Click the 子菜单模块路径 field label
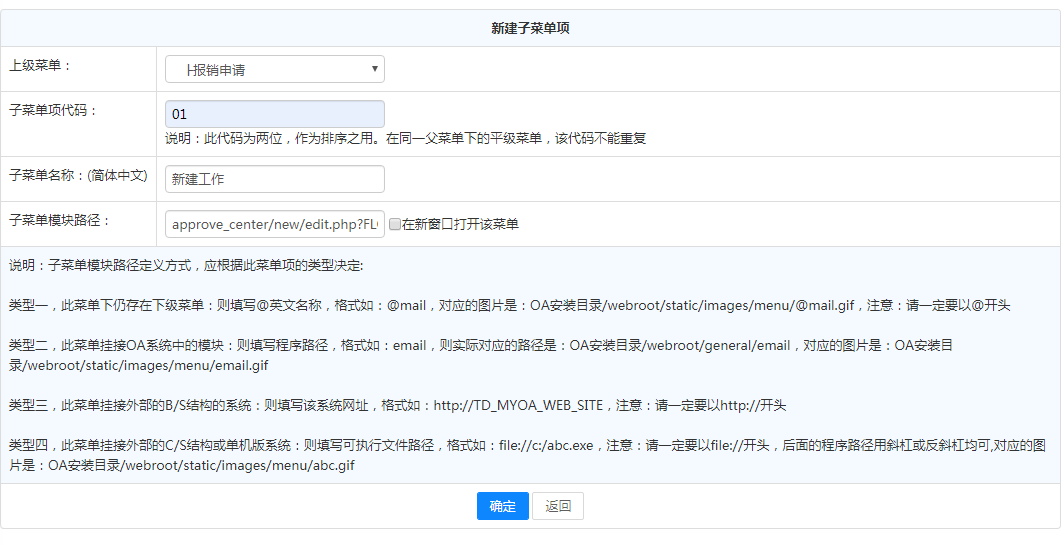The image size is (1062, 545). tap(59, 220)
